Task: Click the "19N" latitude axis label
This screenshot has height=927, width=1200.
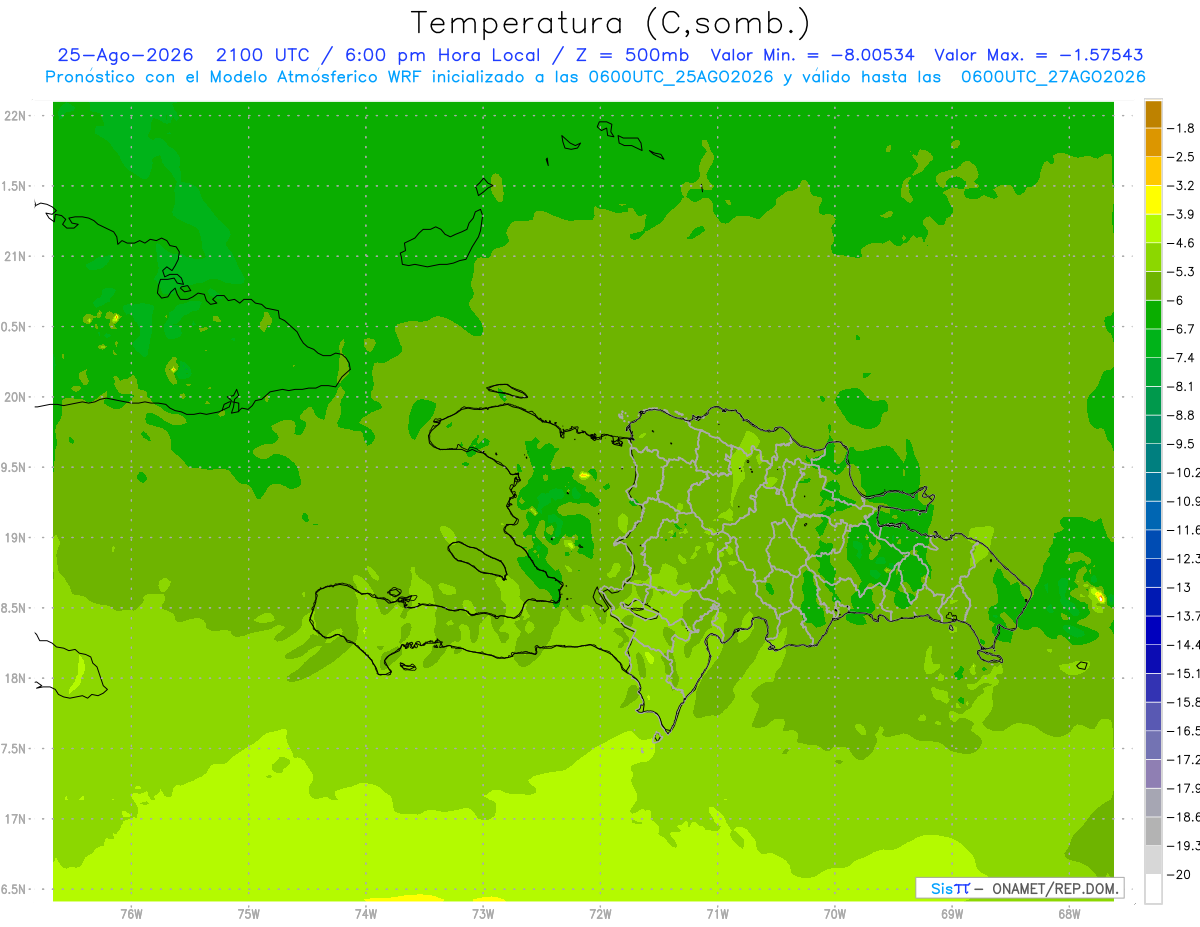Action: (x=14, y=538)
